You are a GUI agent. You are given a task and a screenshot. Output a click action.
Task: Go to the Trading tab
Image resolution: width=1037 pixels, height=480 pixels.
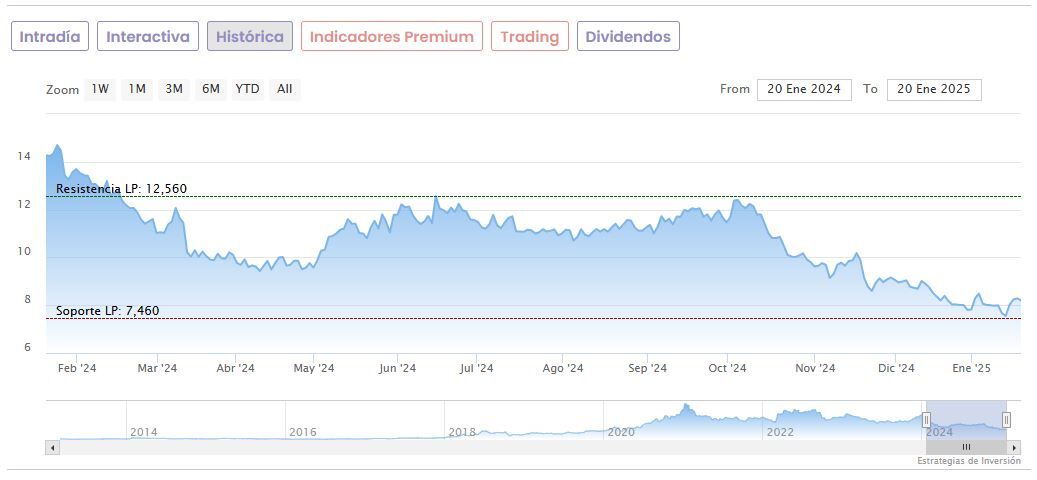click(x=529, y=37)
